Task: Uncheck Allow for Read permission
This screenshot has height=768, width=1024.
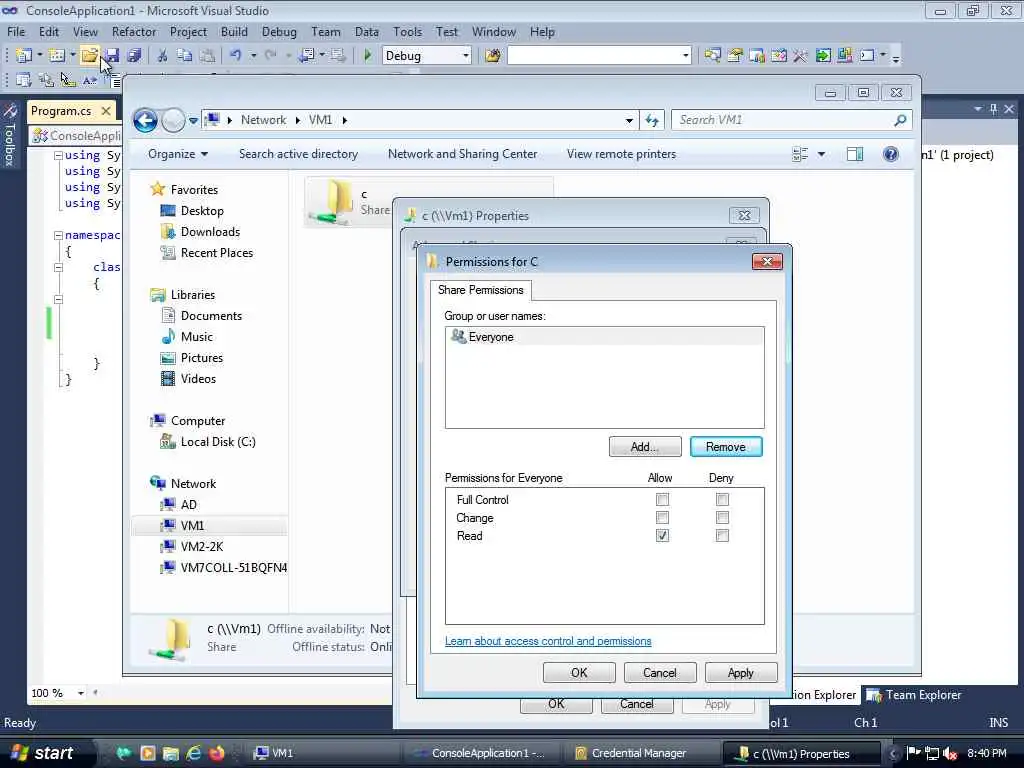Action: tap(662, 536)
